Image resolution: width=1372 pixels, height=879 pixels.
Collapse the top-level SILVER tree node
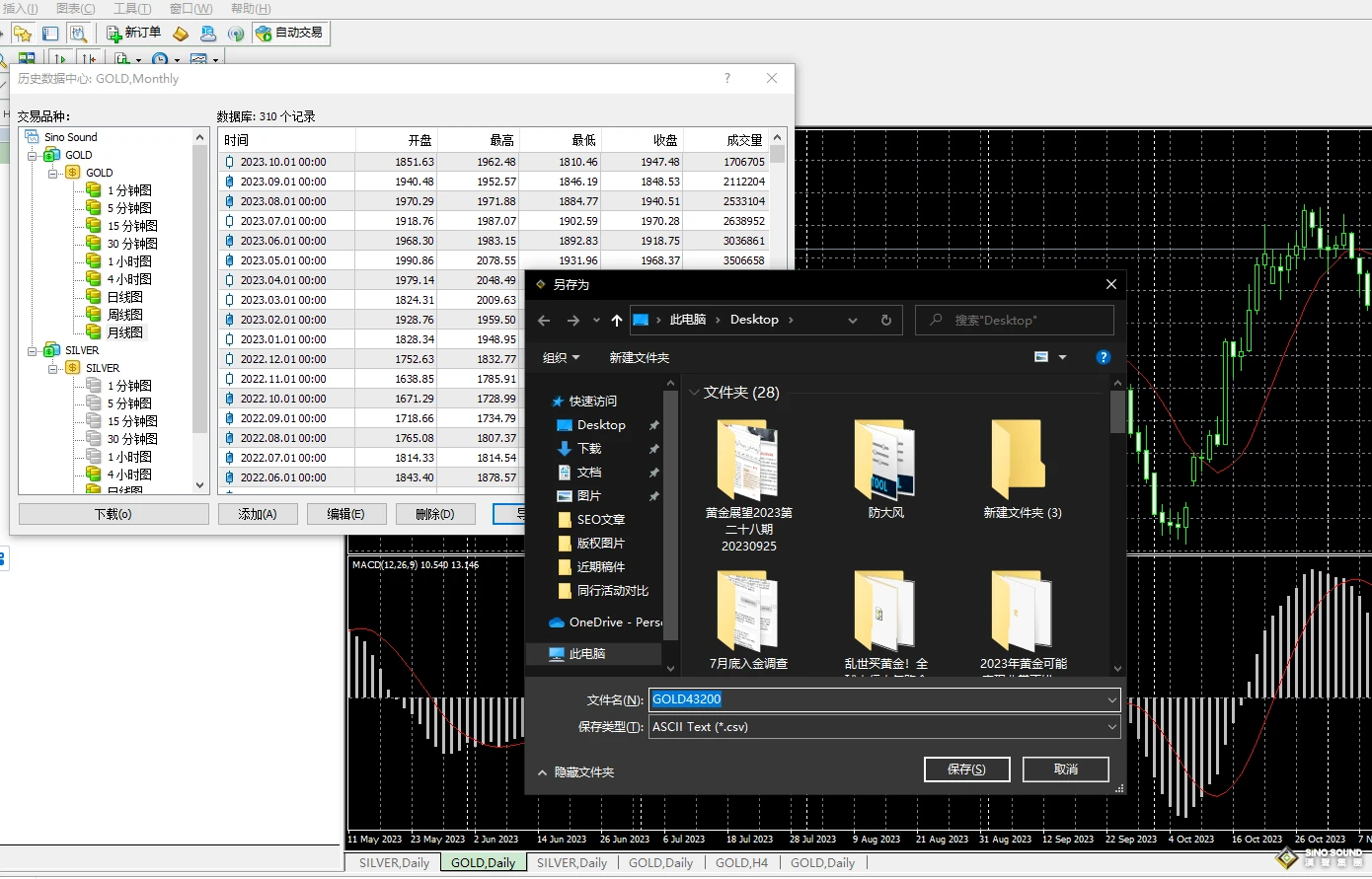click(33, 351)
